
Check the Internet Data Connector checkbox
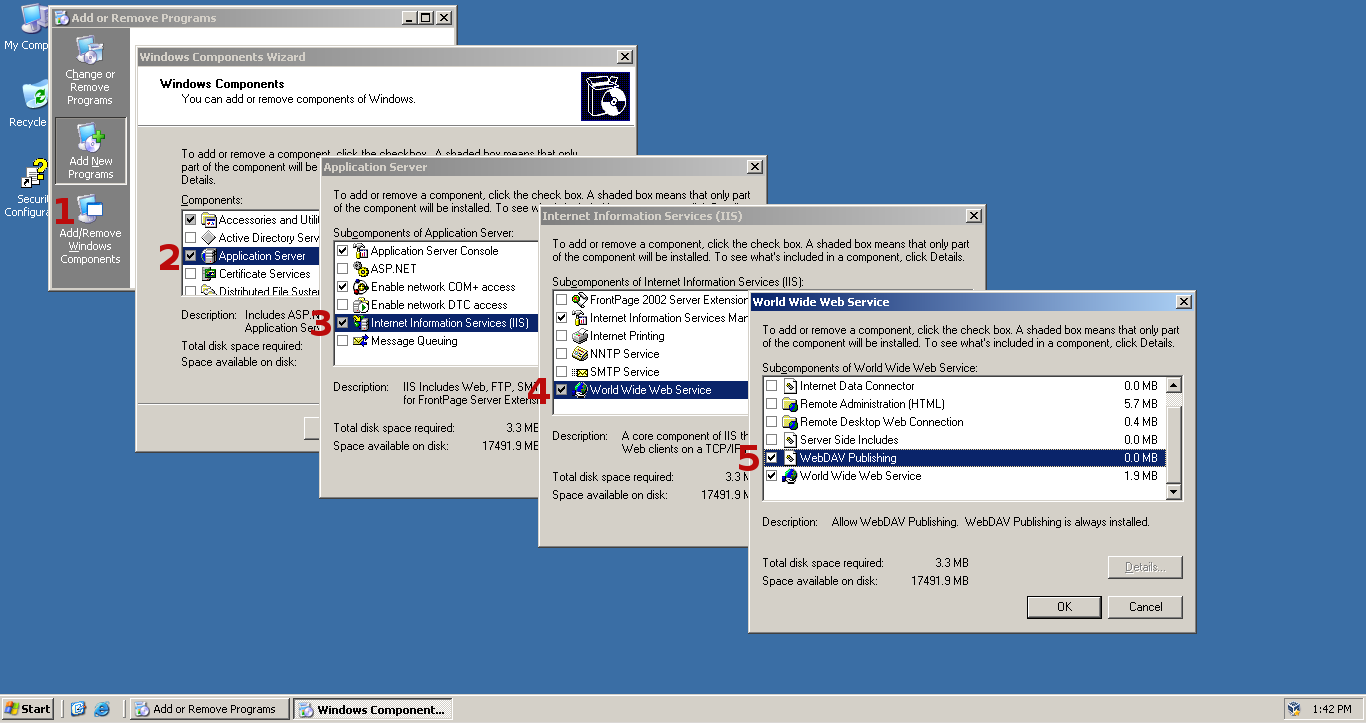click(771, 386)
